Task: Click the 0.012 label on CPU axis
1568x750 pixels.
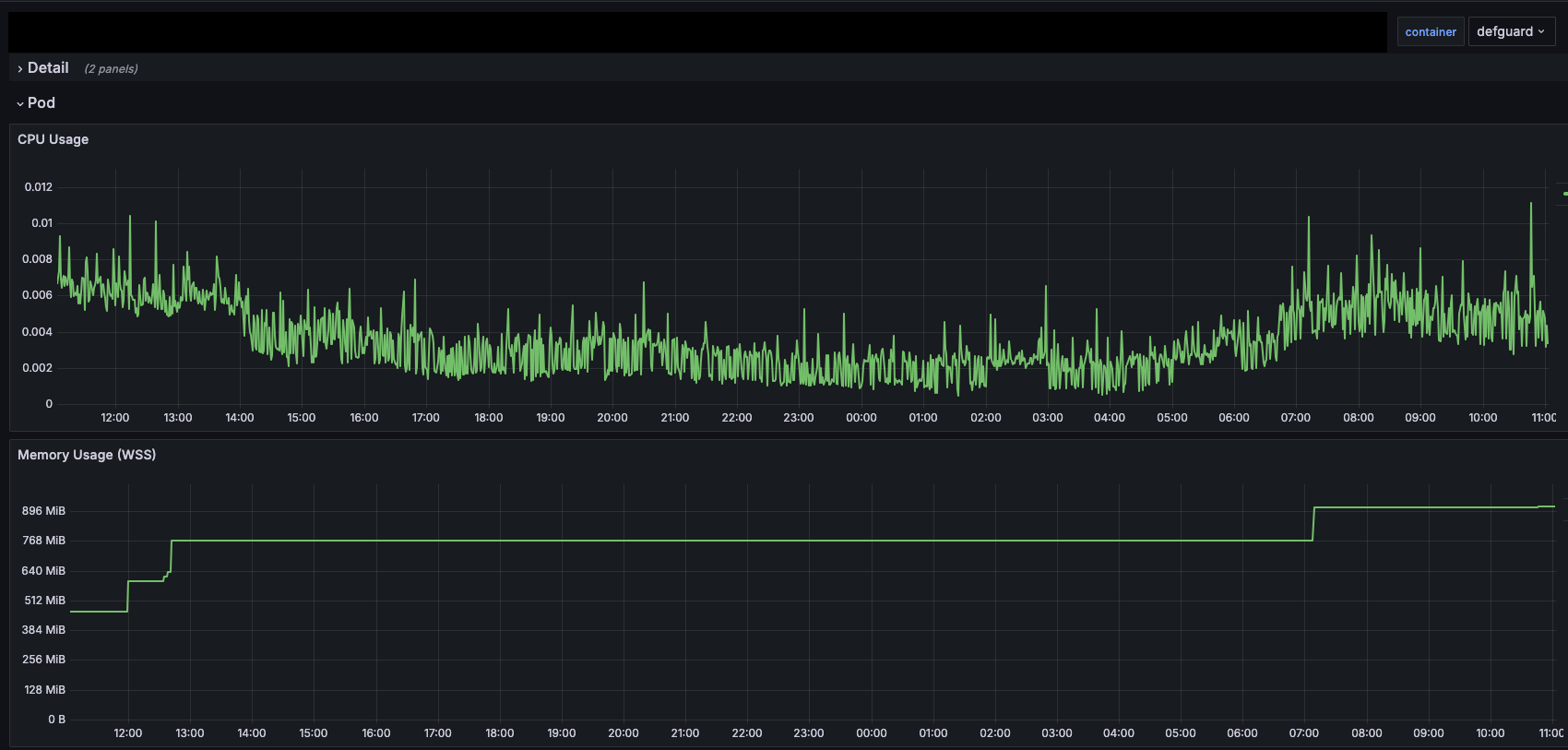Action: [x=39, y=187]
